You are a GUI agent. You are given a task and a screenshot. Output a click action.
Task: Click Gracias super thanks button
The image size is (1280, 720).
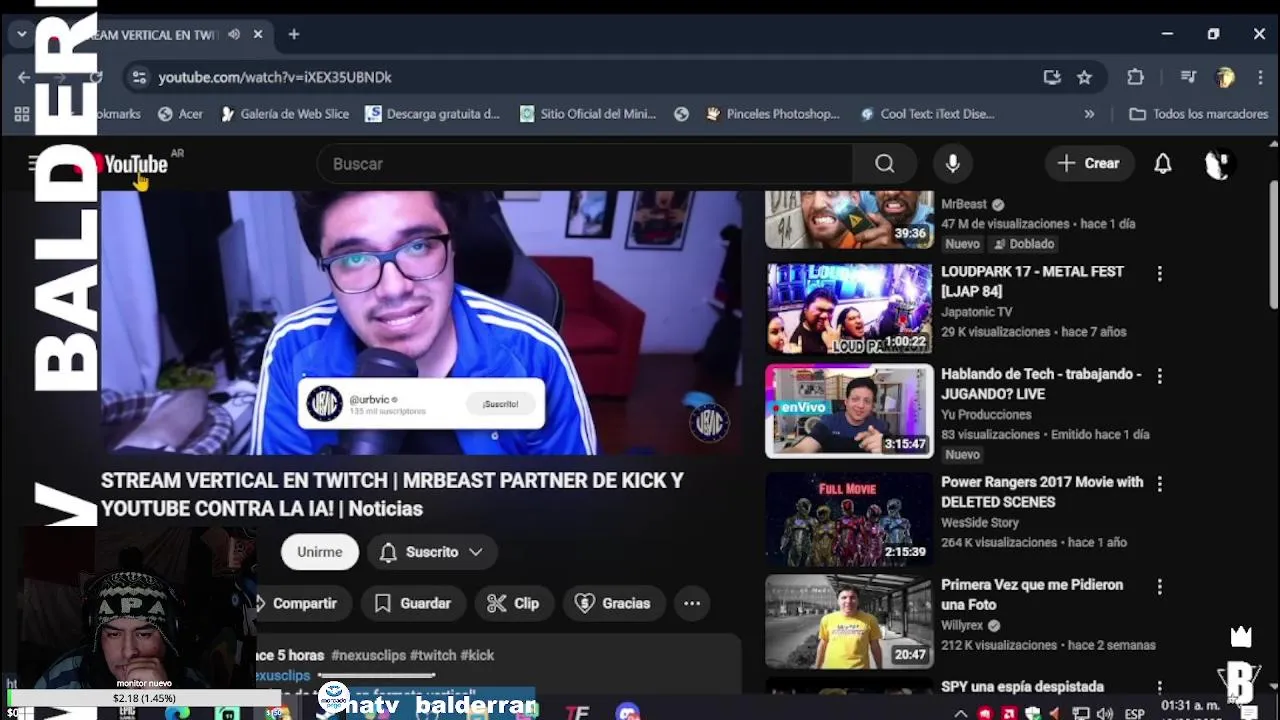(x=614, y=603)
